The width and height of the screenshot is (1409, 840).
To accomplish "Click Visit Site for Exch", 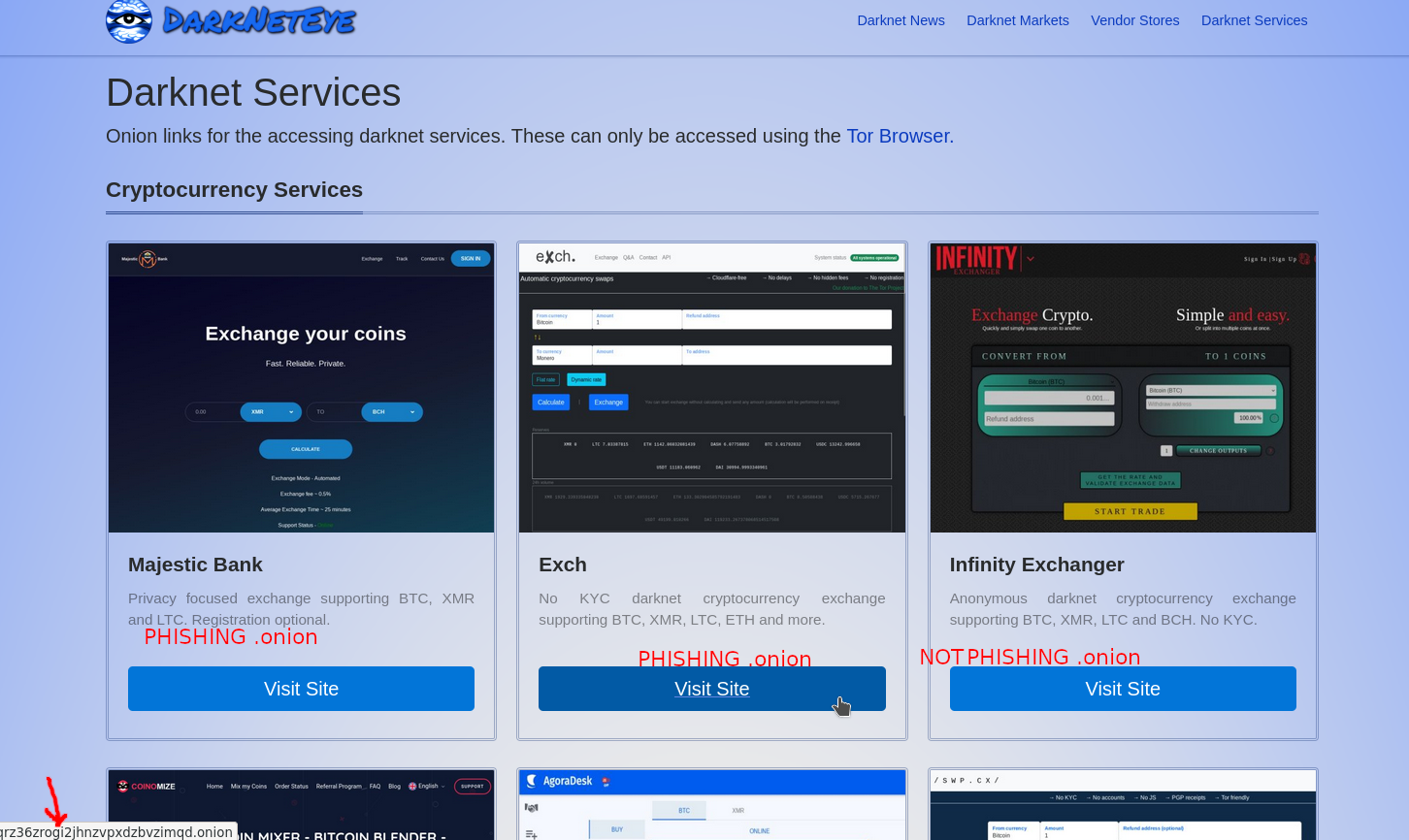I will (x=712, y=689).
